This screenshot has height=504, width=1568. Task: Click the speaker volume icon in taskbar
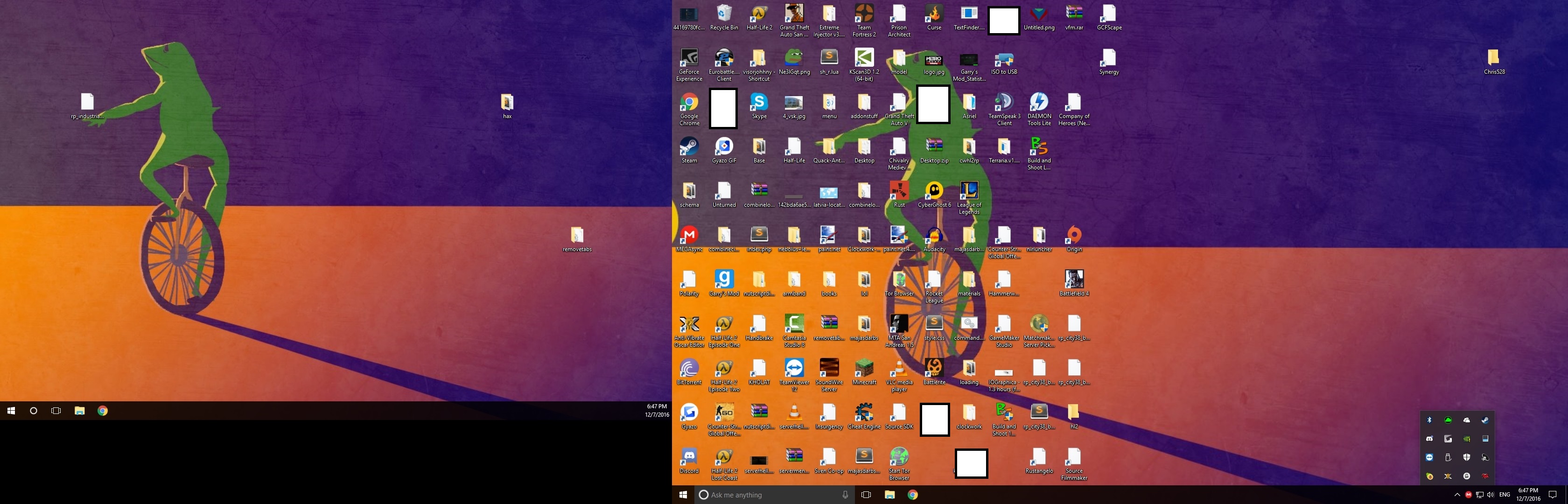pos(1491,495)
